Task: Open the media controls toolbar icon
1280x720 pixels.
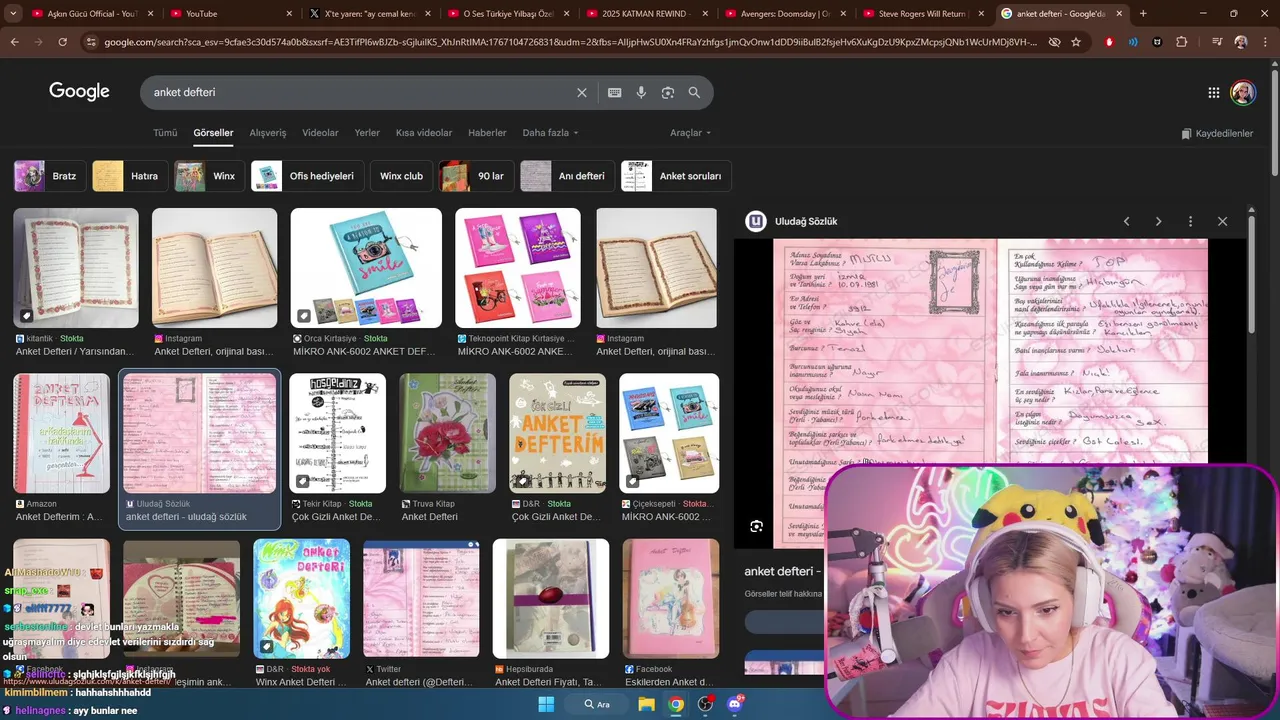Action: point(1216,42)
